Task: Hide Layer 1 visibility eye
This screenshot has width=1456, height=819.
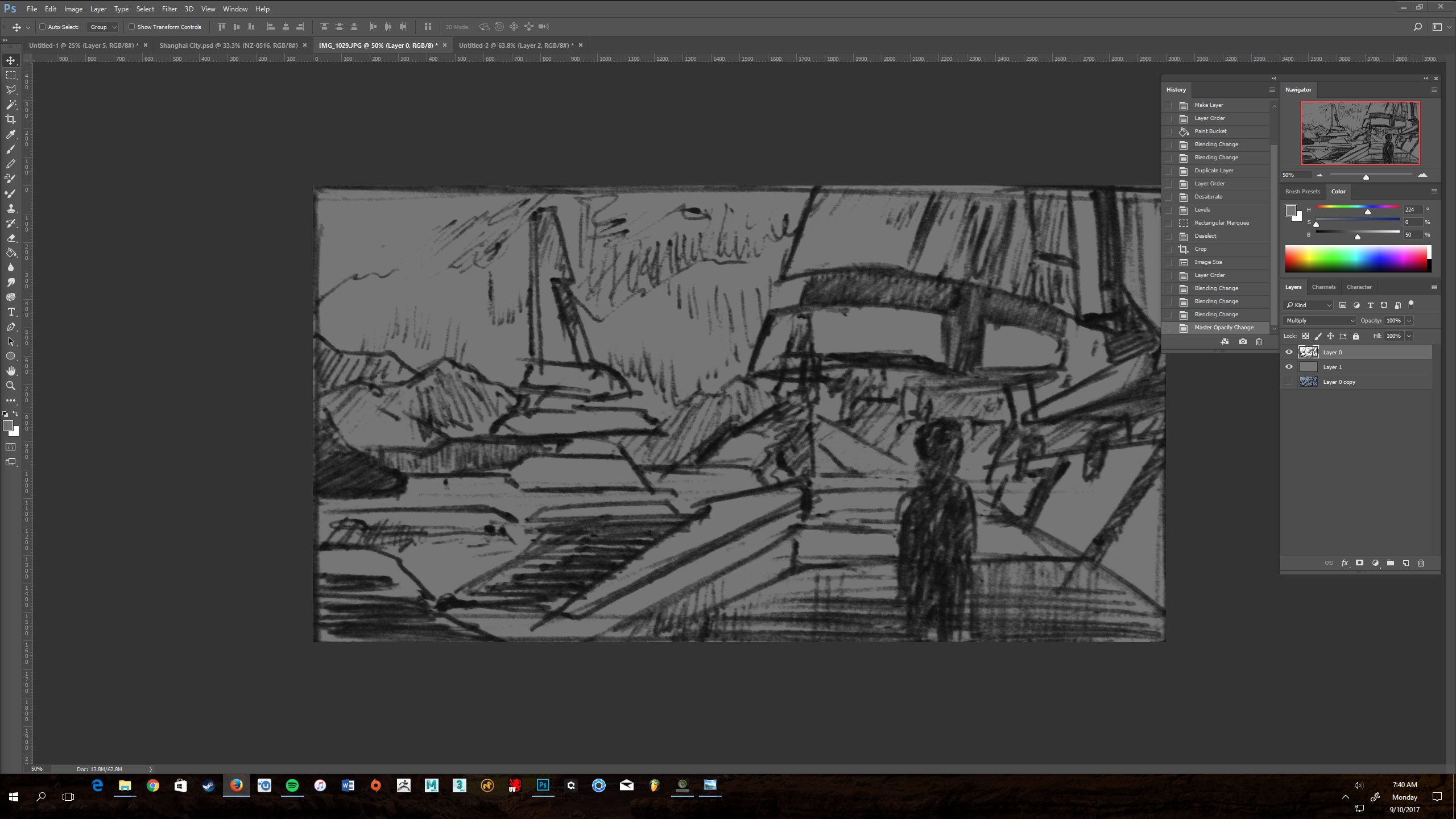Action: [x=1289, y=367]
